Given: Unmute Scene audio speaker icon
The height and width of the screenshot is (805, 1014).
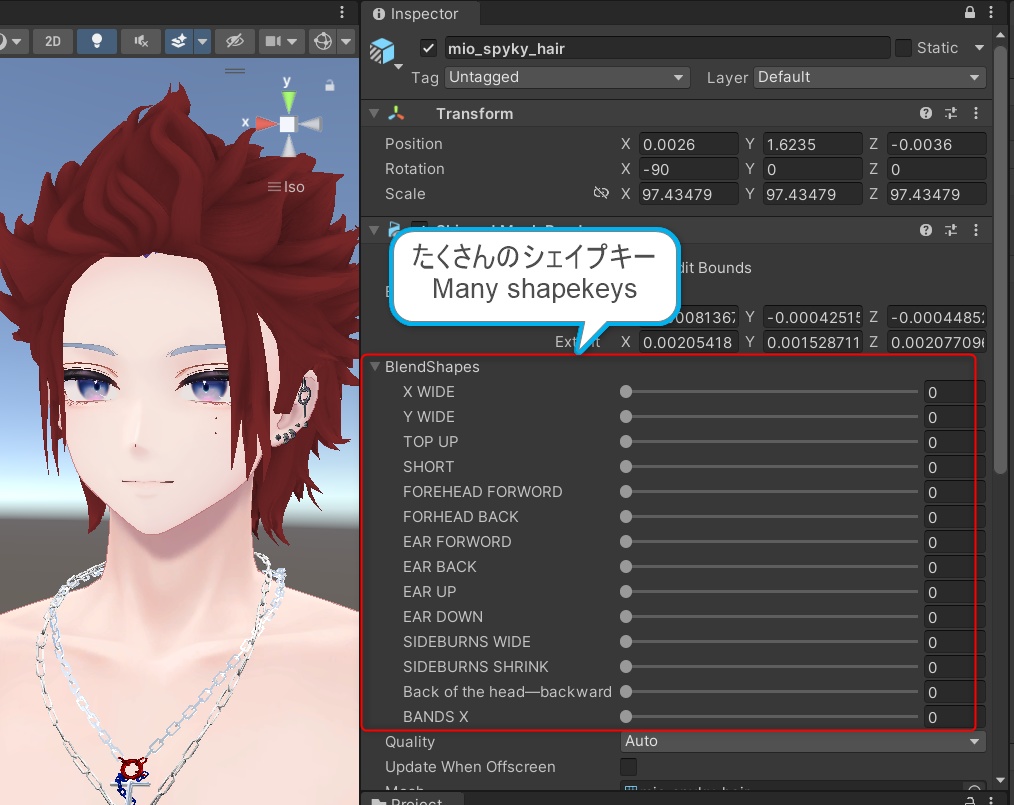Looking at the screenshot, I should (x=140, y=41).
